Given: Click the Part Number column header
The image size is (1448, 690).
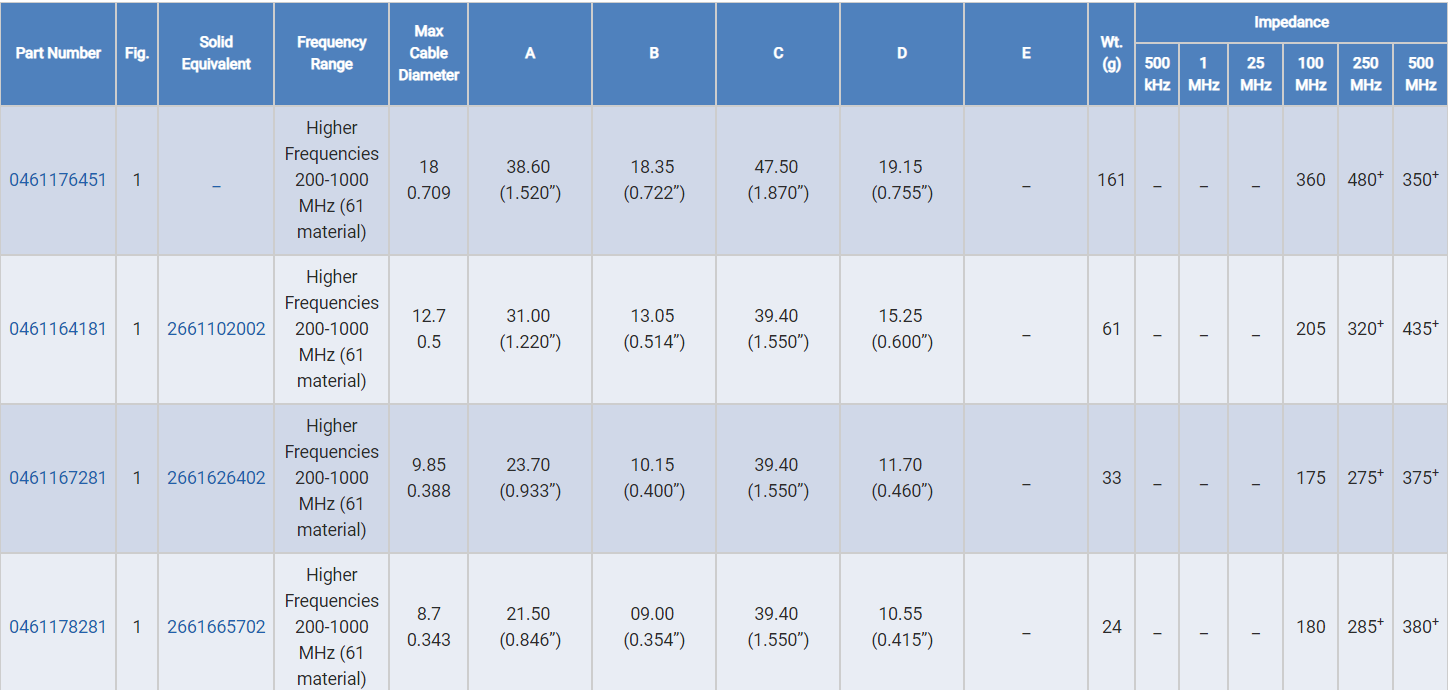Looking at the screenshot, I should pyautogui.click(x=58, y=53).
